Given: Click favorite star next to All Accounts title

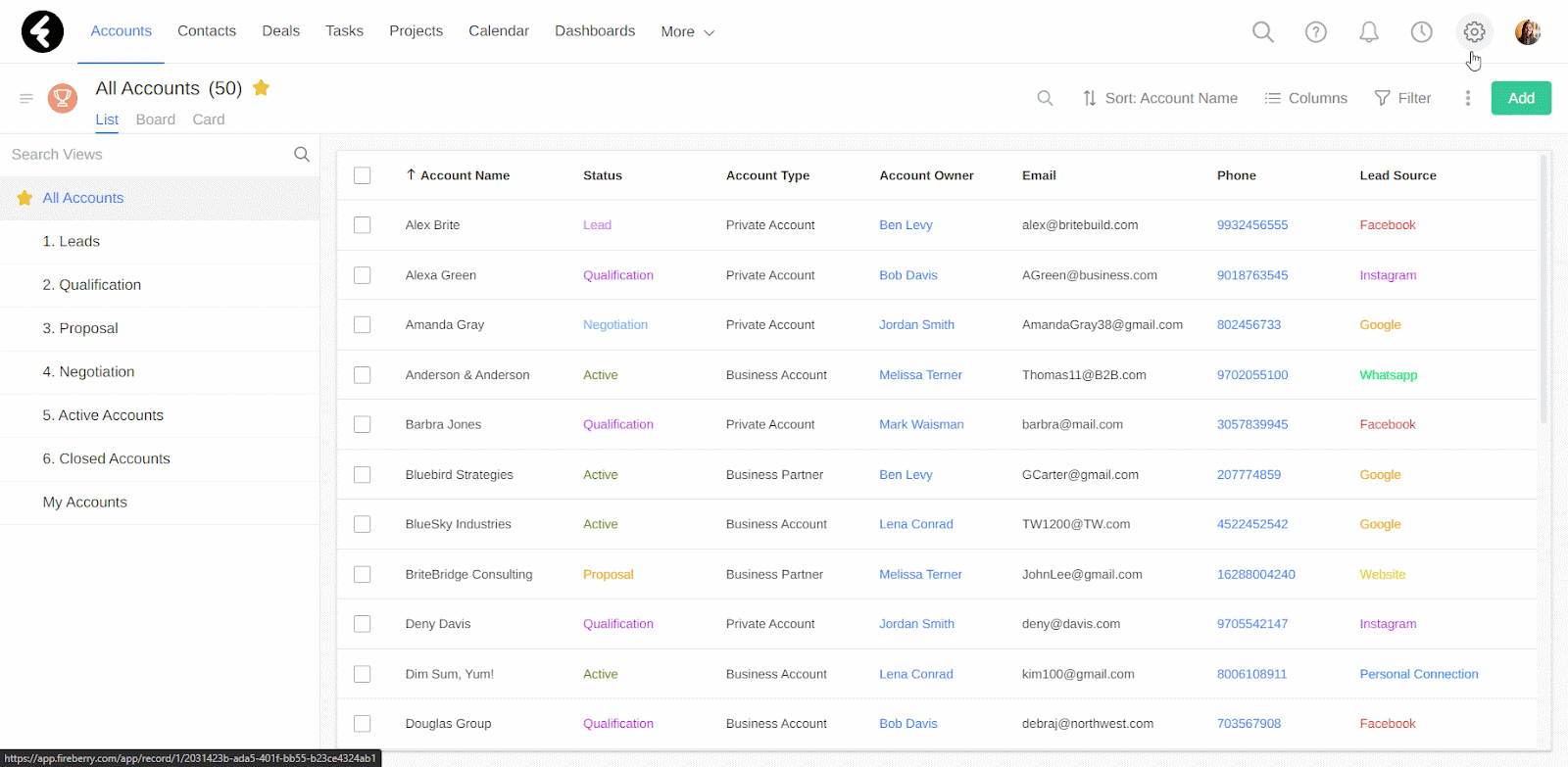Looking at the screenshot, I should coord(261,88).
